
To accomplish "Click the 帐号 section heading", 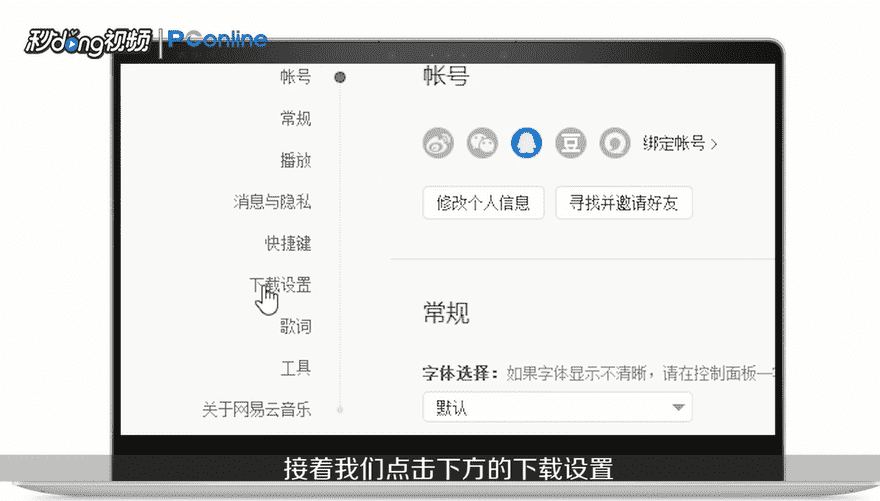I will [x=446, y=76].
